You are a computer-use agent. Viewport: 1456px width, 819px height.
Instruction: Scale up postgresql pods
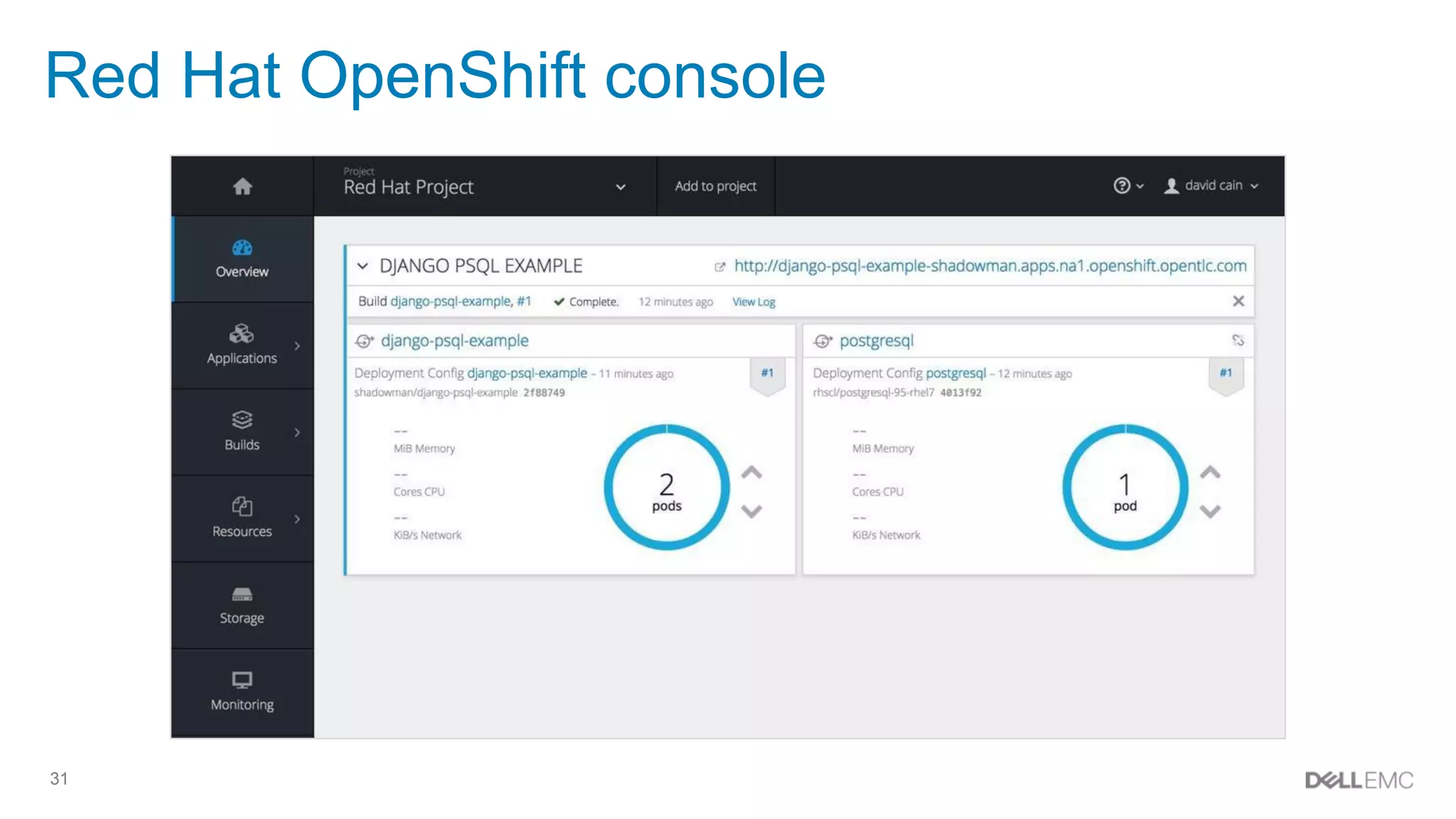[x=1210, y=473]
